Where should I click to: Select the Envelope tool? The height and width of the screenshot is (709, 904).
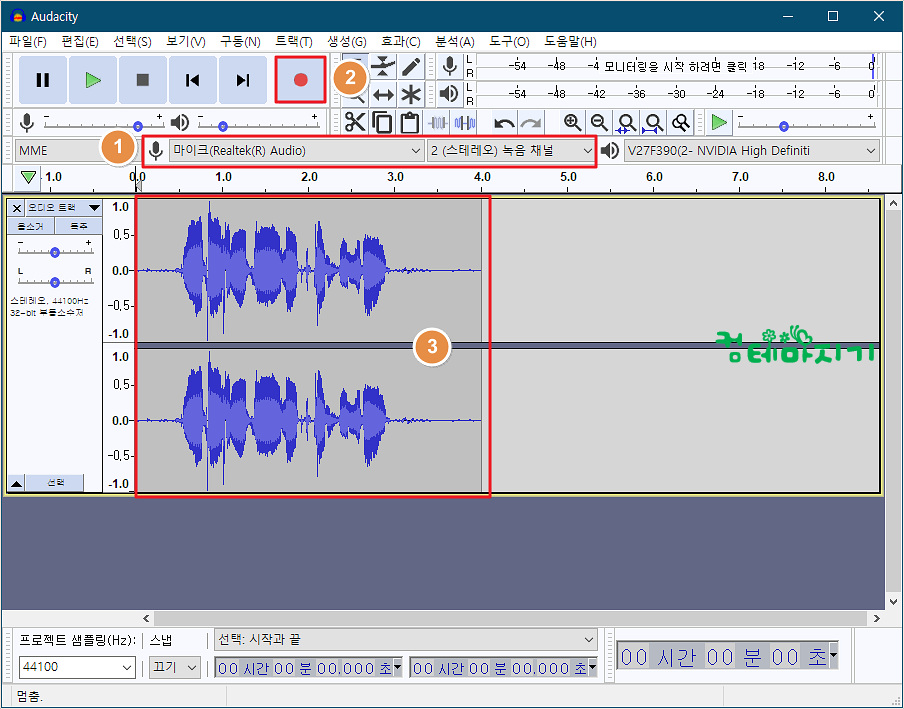383,66
